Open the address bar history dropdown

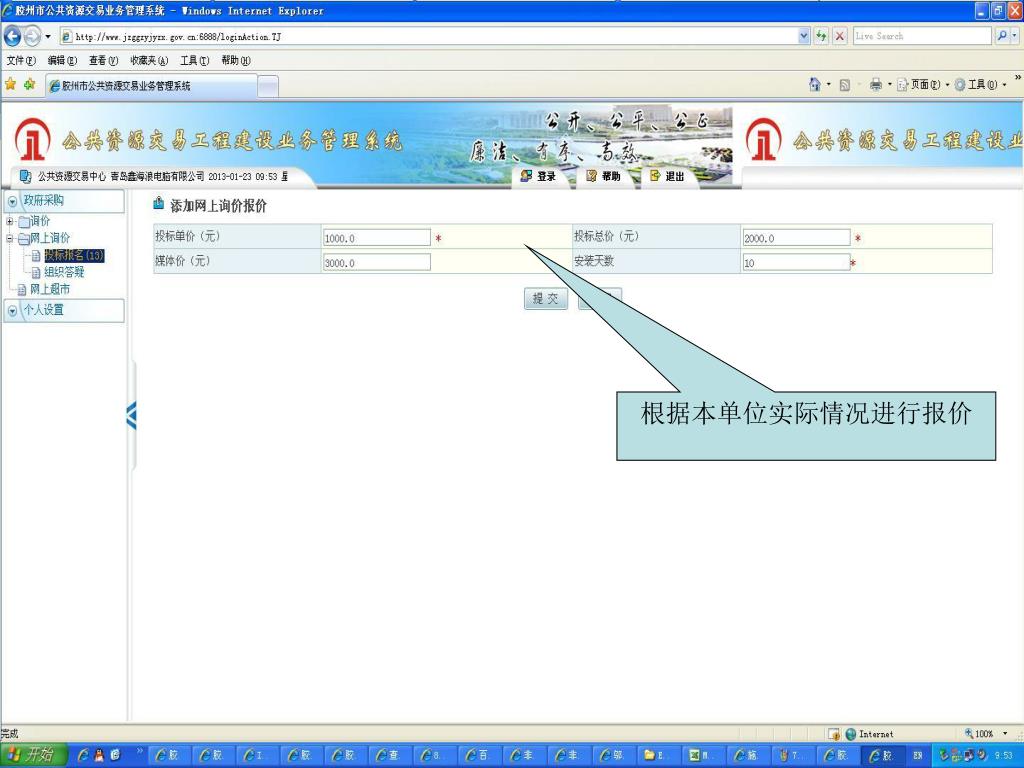coord(804,37)
